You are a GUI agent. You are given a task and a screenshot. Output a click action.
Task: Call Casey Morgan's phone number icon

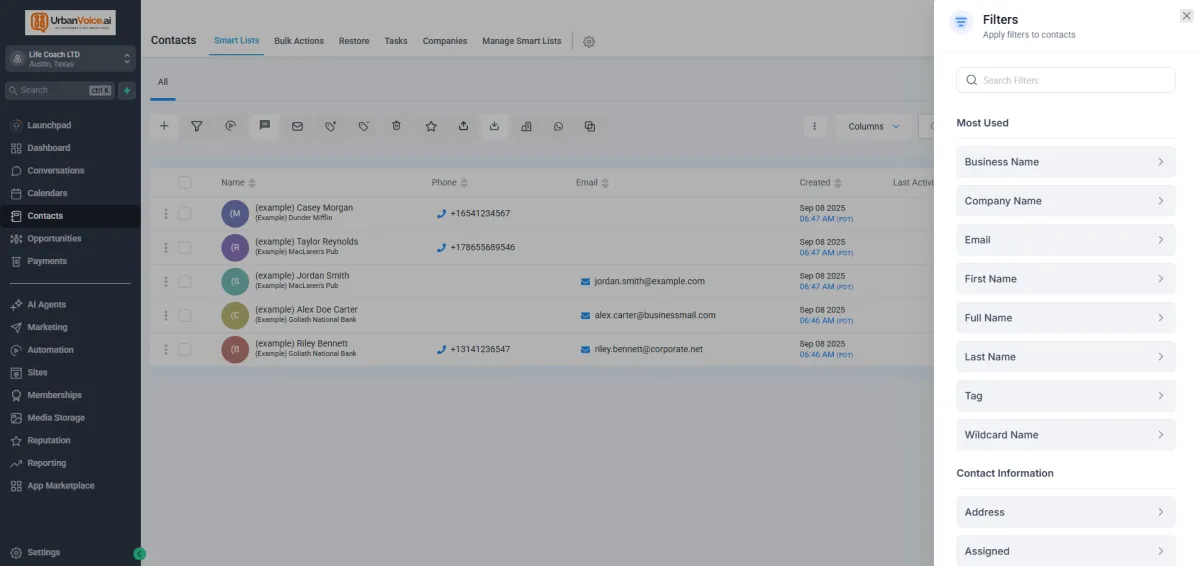(x=441, y=214)
